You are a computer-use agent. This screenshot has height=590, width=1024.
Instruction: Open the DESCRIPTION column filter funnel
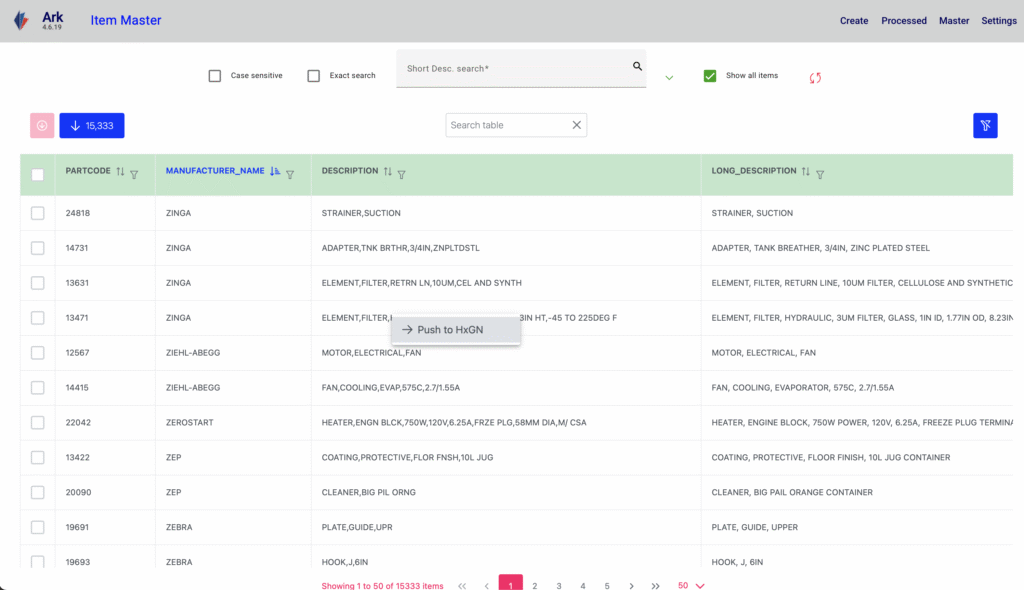click(x=401, y=174)
